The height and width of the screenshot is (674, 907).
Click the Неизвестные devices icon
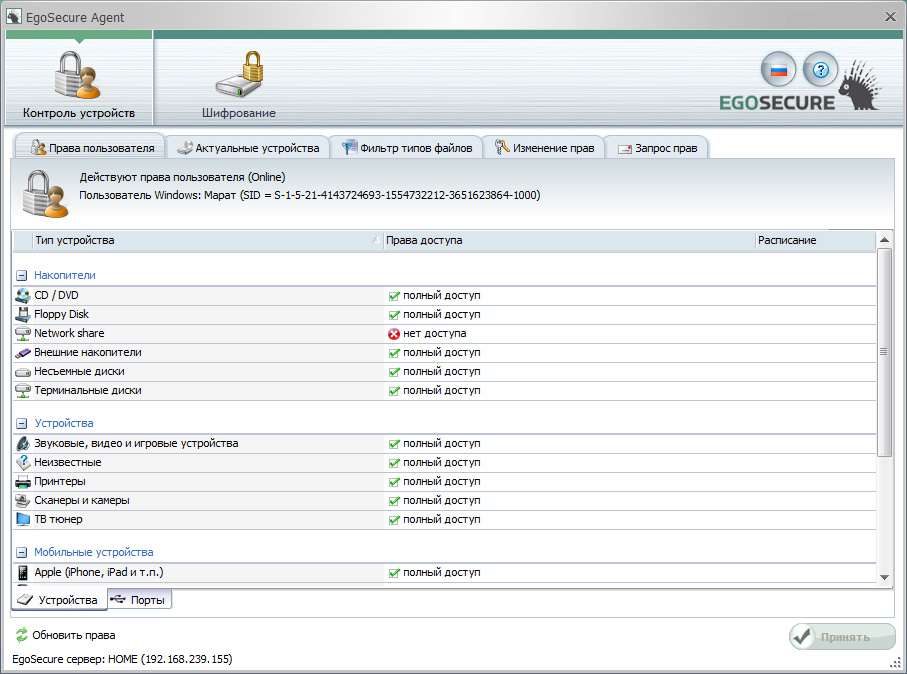coord(23,463)
